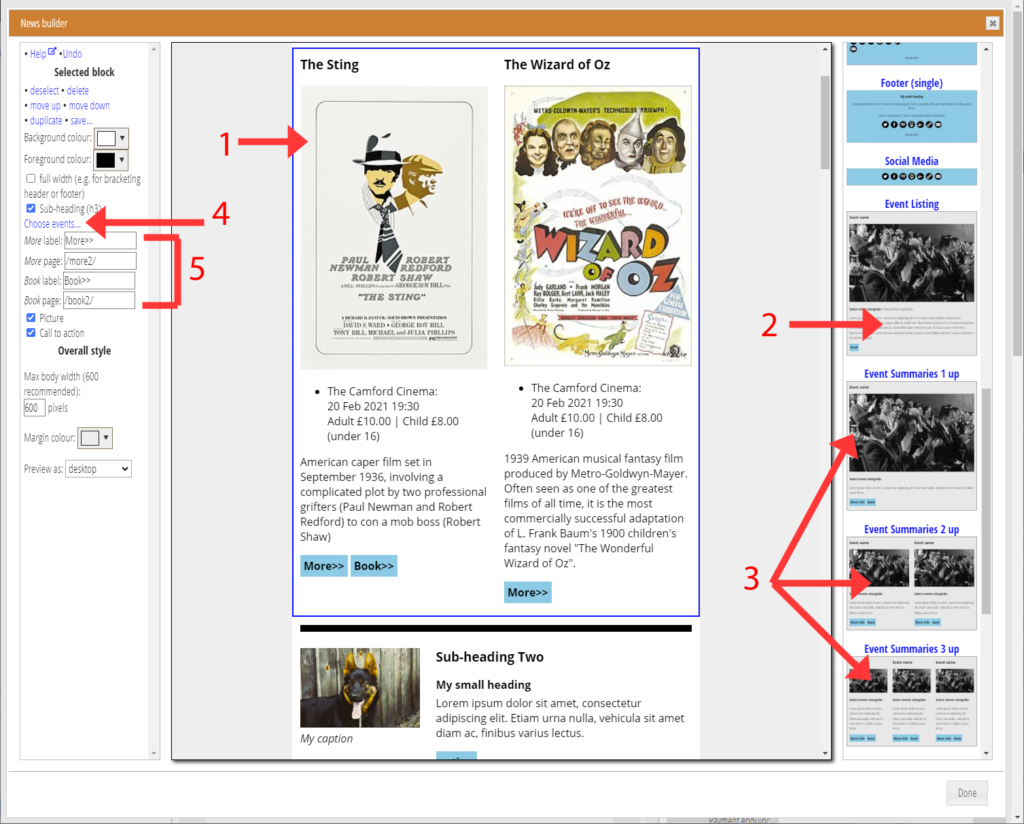Click Event Summaries 1 up heading
The image size is (1024, 824).
tap(912, 373)
